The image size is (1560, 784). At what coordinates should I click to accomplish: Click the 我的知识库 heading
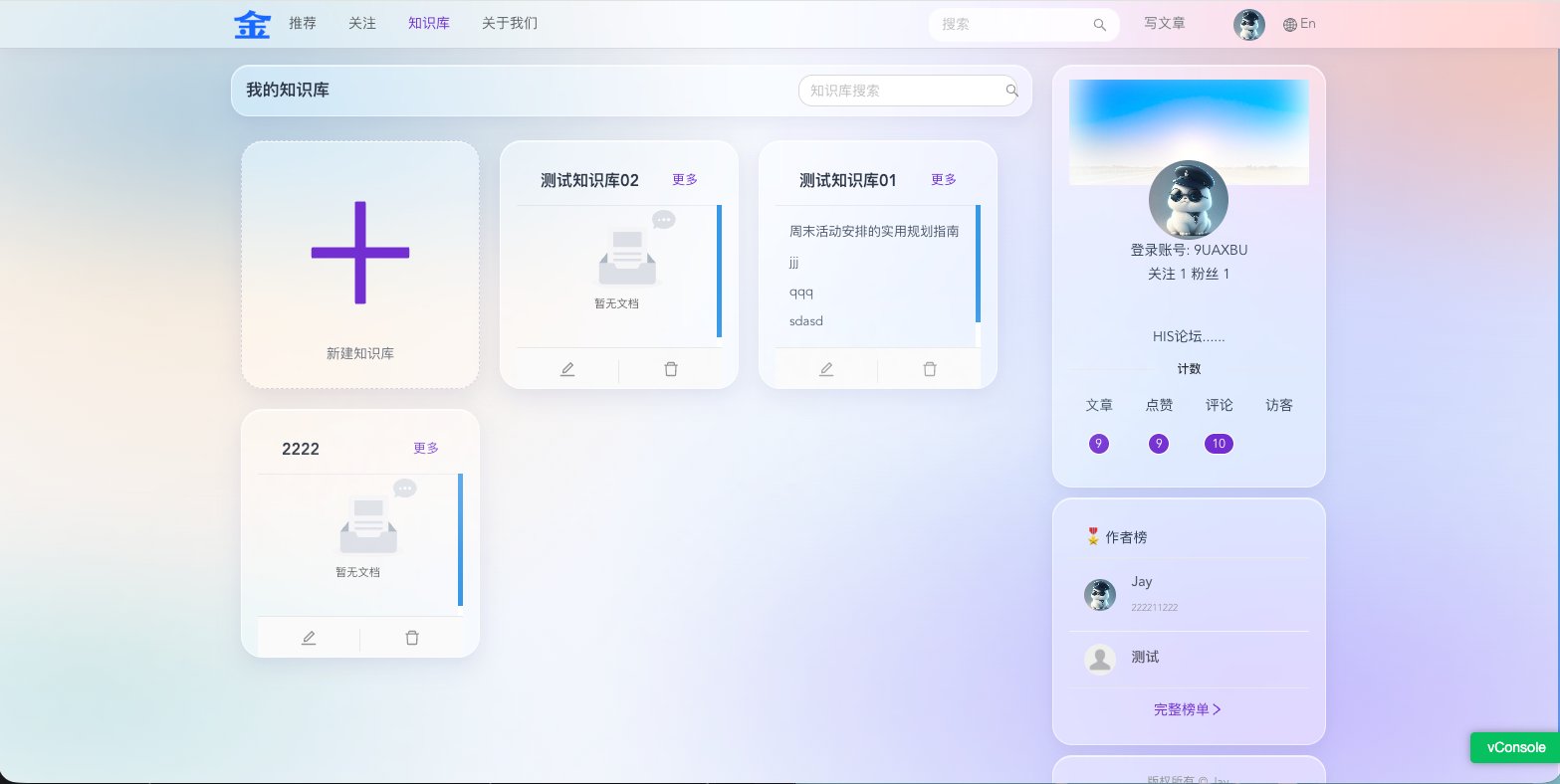click(288, 90)
